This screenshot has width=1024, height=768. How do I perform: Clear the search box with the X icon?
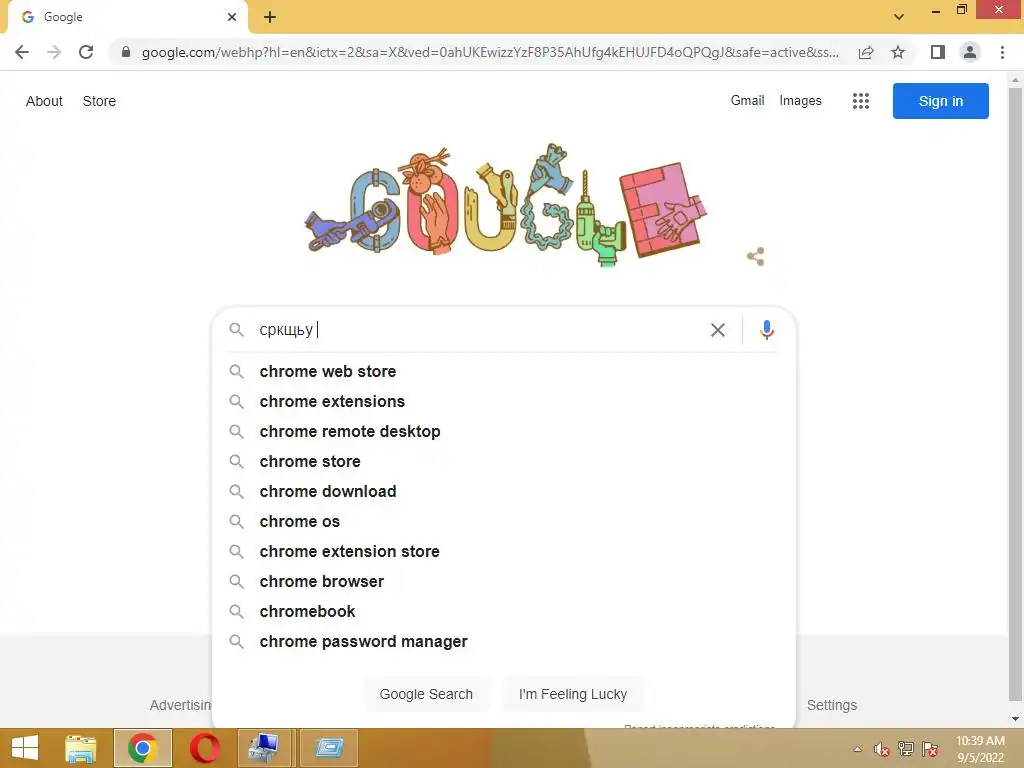click(x=718, y=330)
